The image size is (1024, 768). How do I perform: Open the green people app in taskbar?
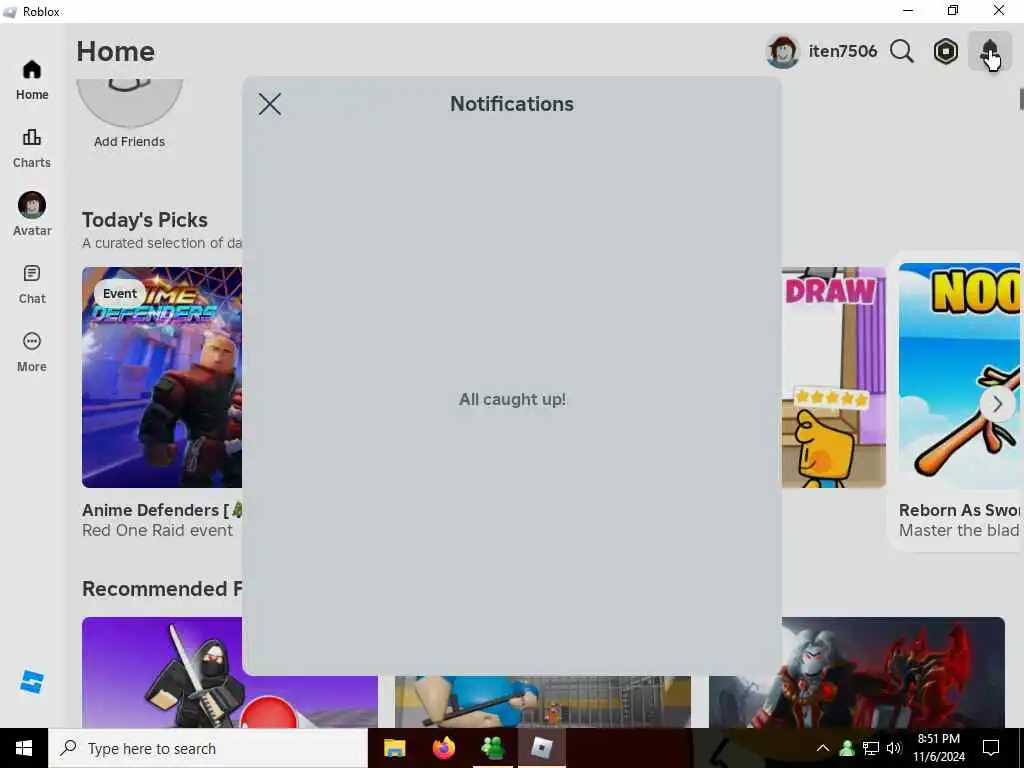(x=492, y=748)
